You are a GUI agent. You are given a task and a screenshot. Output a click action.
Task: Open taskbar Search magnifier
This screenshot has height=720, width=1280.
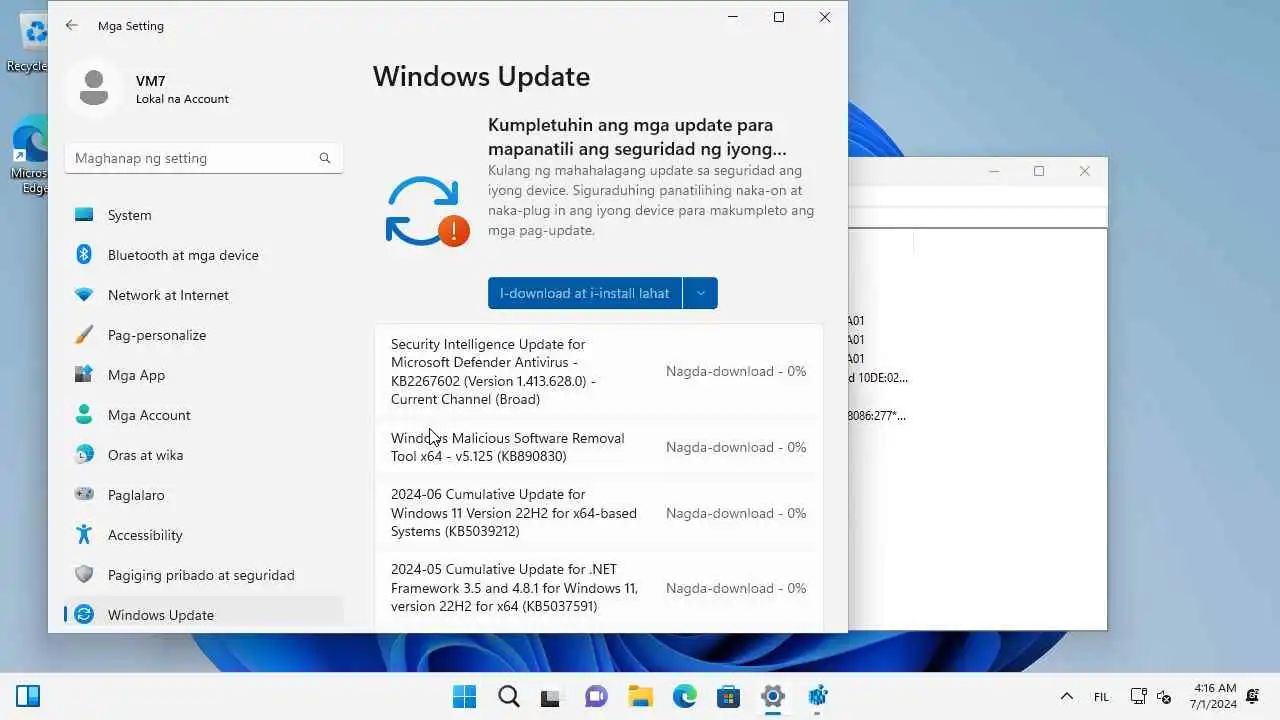[x=508, y=696]
